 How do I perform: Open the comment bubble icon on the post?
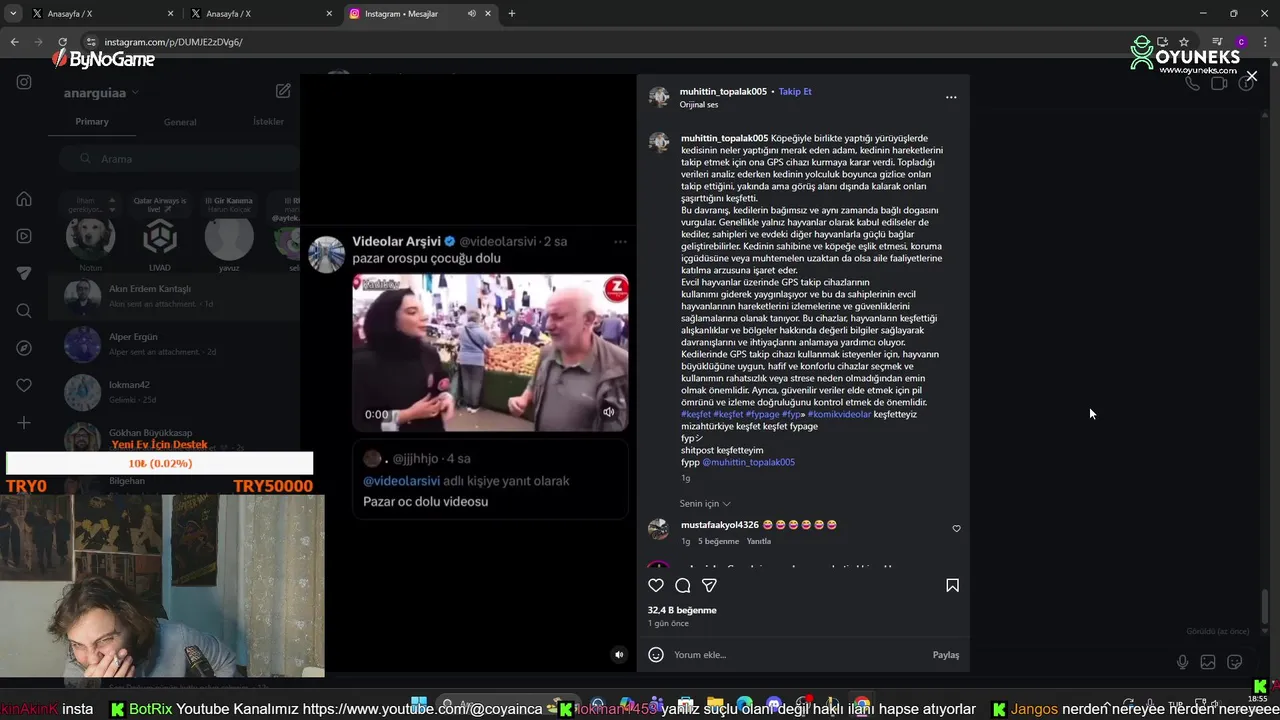pos(682,585)
